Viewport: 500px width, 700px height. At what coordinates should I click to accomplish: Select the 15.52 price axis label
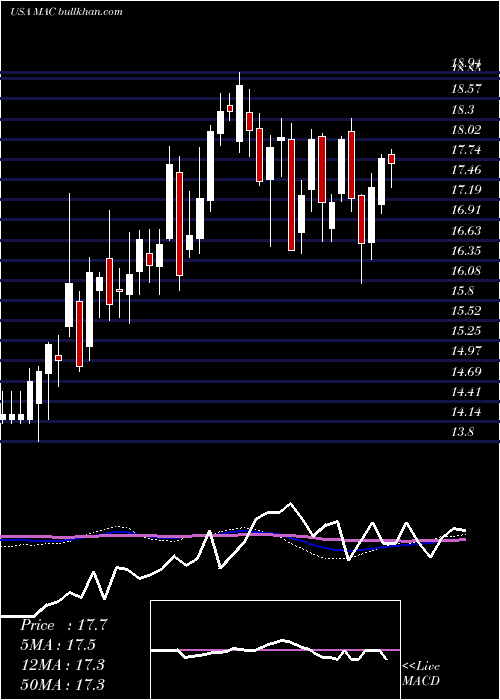[466, 311]
